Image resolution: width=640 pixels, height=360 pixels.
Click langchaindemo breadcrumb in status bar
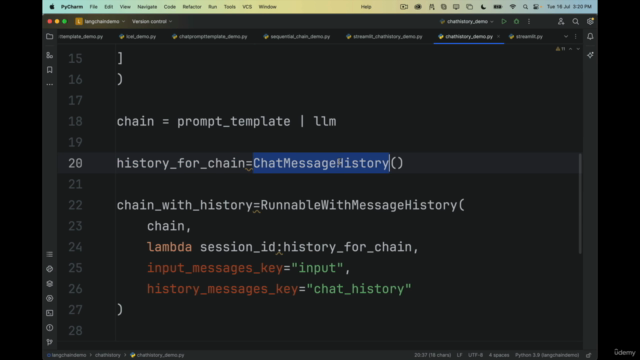pos(67,355)
